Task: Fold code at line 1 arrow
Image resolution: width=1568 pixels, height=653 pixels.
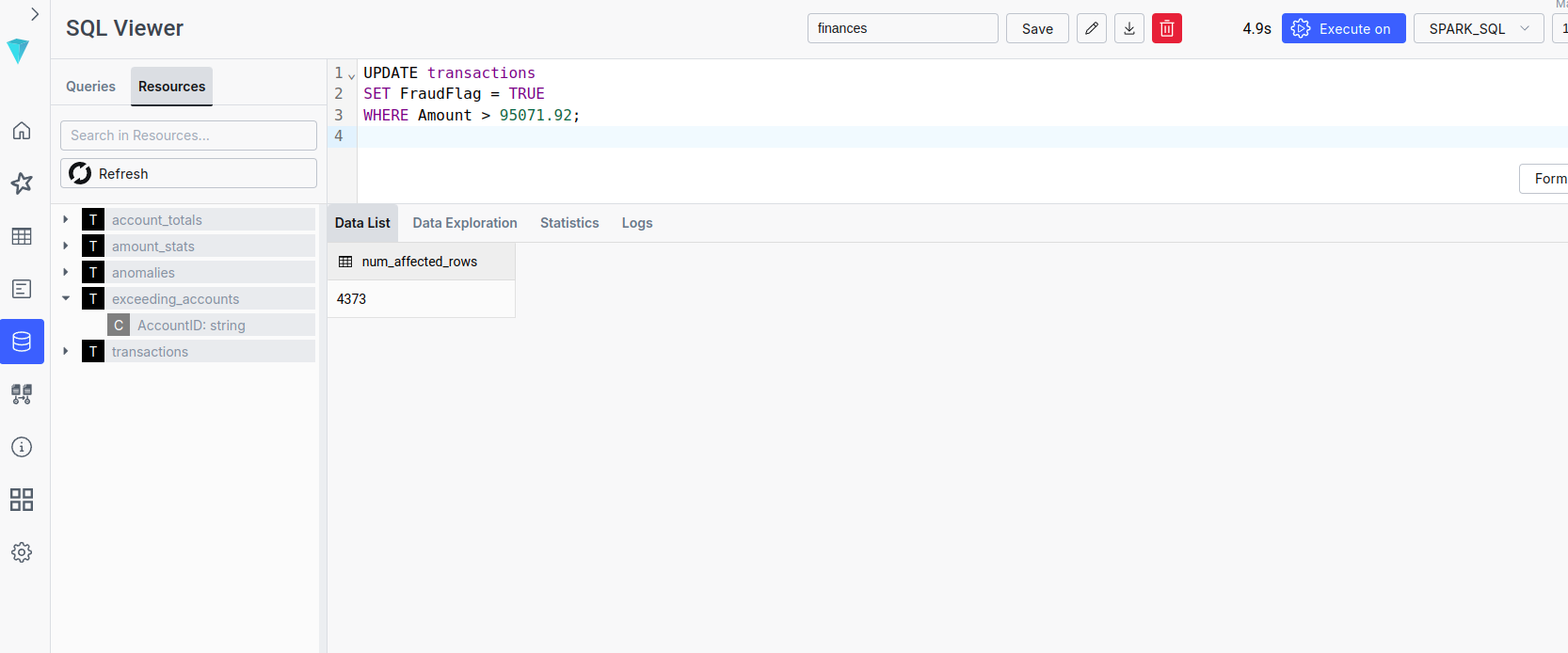Action: click(x=351, y=75)
